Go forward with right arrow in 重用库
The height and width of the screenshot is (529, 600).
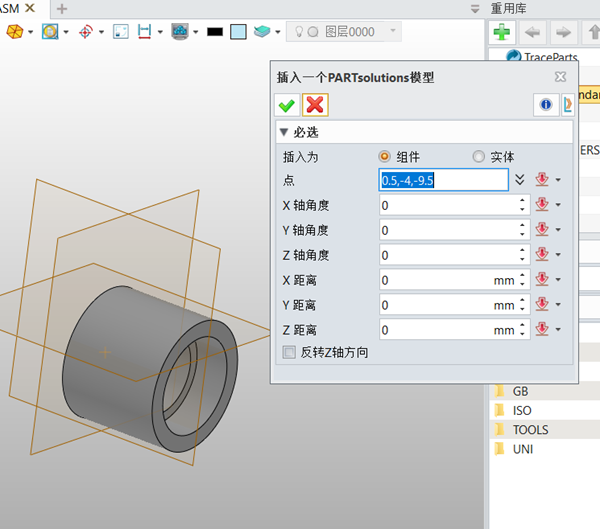click(x=563, y=32)
